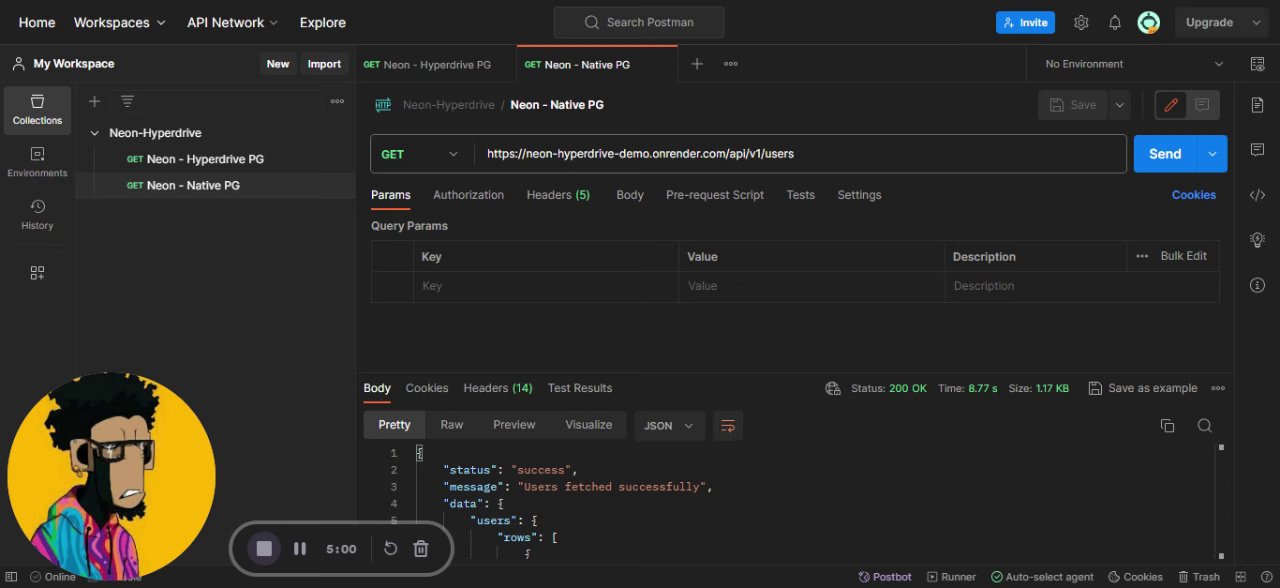Select the Raw response view tab
The height and width of the screenshot is (588, 1280).
point(452,425)
